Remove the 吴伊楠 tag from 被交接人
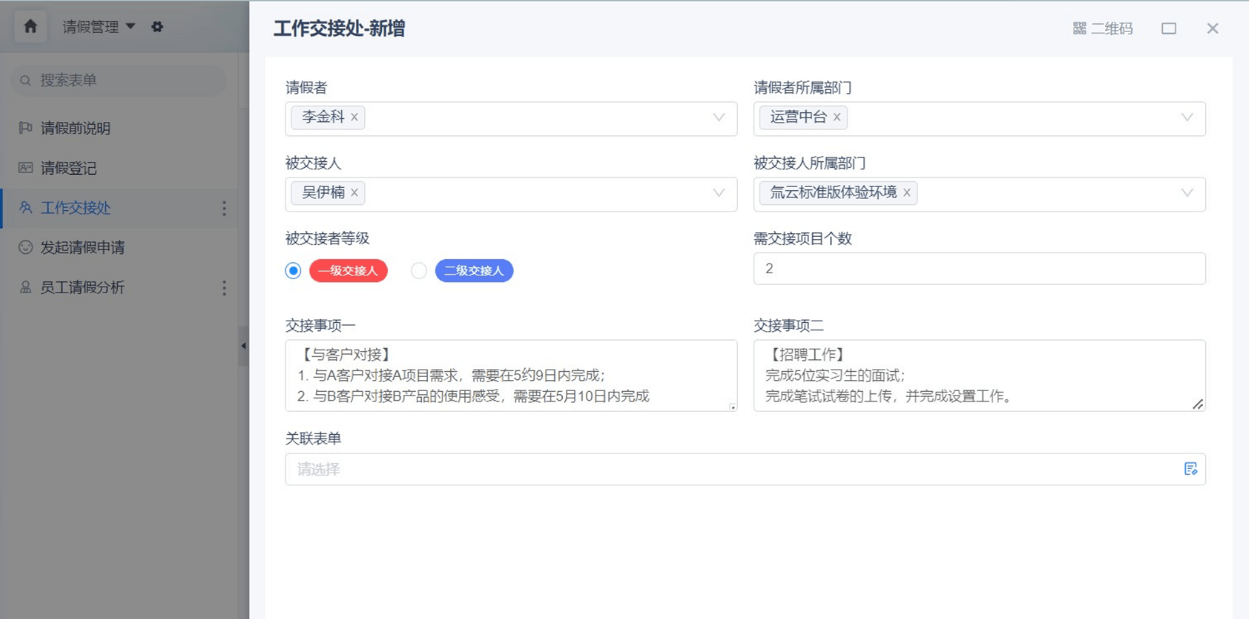The image size is (1249, 619). click(x=354, y=193)
